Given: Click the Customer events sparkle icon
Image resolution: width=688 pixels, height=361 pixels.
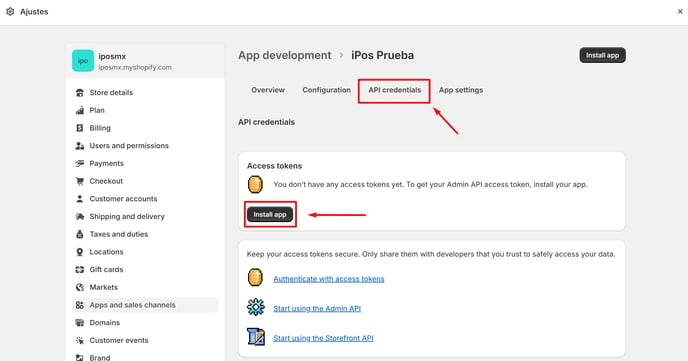Looking at the screenshot, I should click(x=79, y=340).
